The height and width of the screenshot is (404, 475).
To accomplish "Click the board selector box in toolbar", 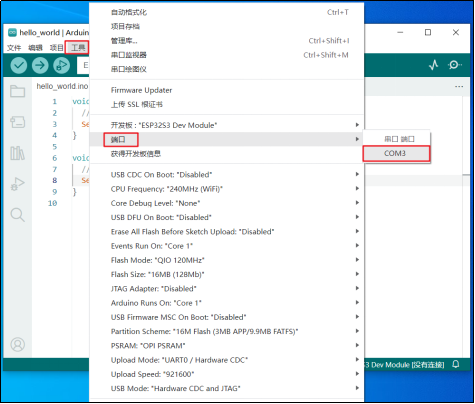I will coord(83,65).
